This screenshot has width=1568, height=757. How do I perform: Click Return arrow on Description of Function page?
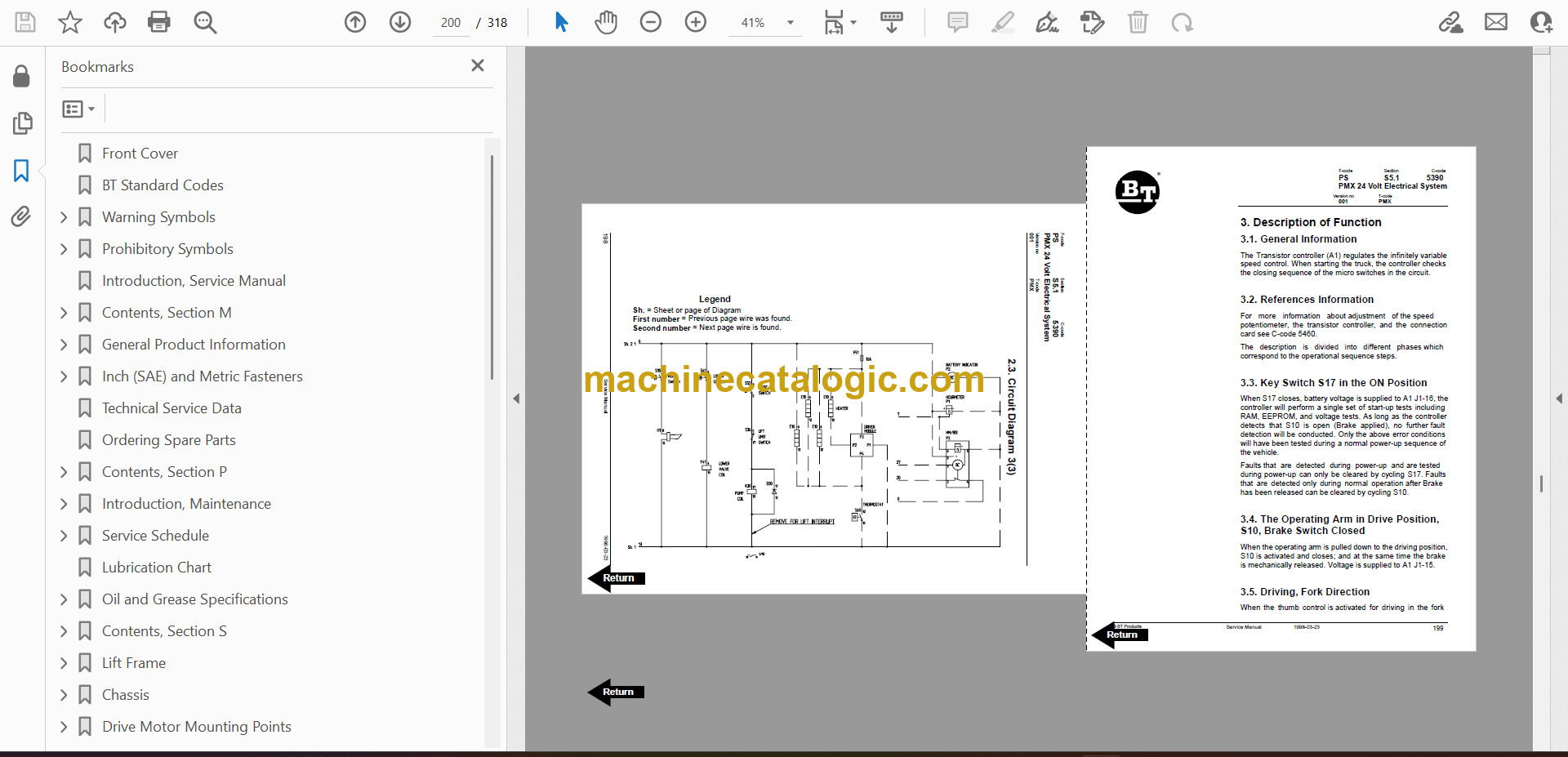point(1120,635)
